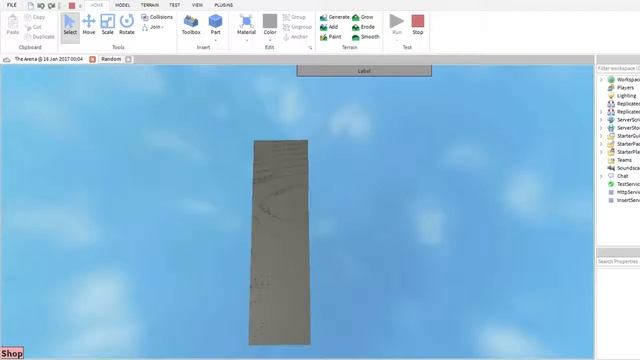Expand the ServerStorage node
The image size is (640, 360).
tap(601, 128)
